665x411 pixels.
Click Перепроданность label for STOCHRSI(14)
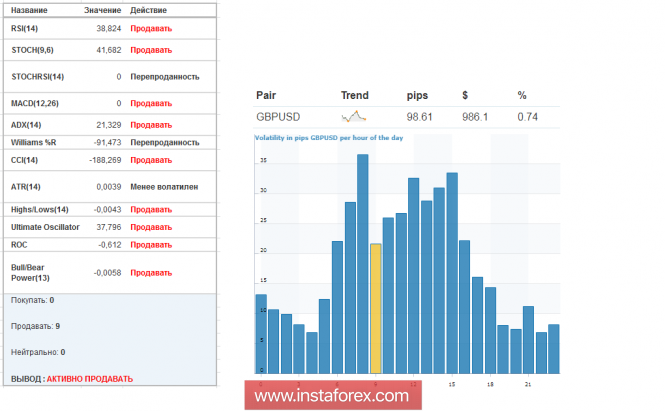tap(165, 76)
